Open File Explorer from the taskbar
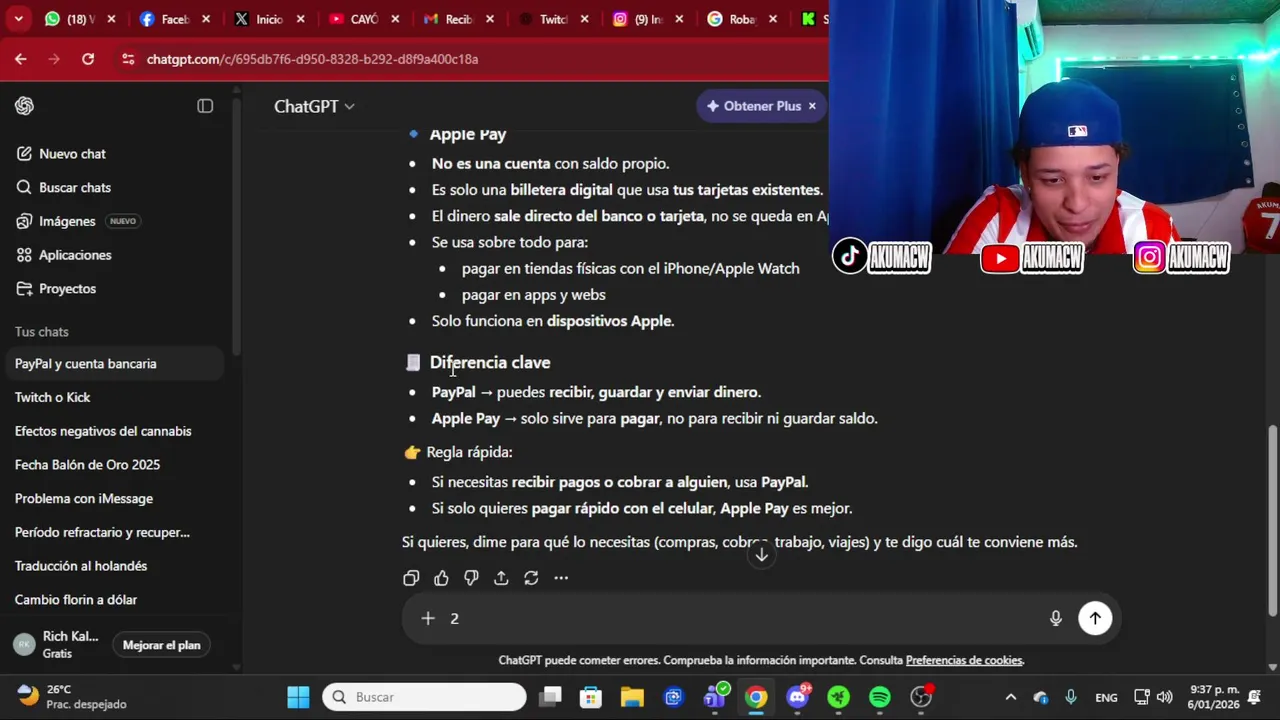Viewport: 1280px width, 720px height. click(x=632, y=697)
